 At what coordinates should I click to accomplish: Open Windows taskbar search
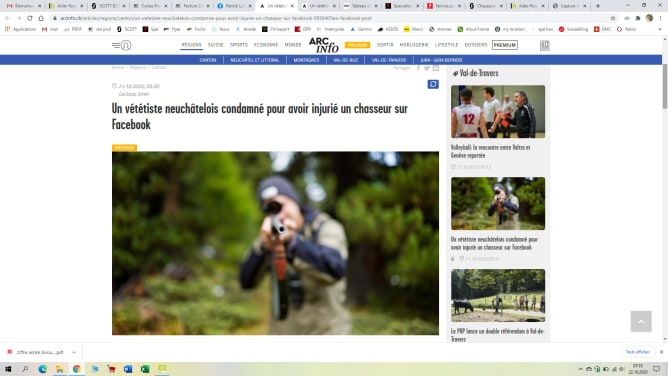coord(25,369)
